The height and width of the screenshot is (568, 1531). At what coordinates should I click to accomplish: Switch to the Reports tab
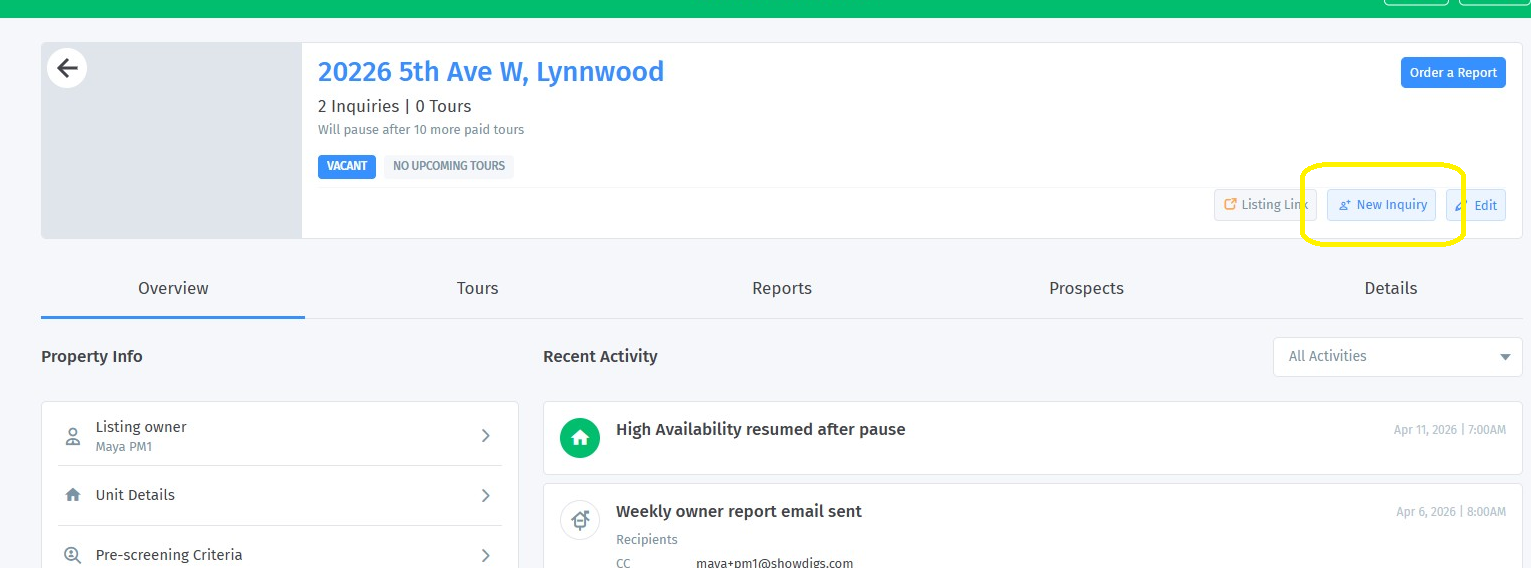tap(781, 288)
